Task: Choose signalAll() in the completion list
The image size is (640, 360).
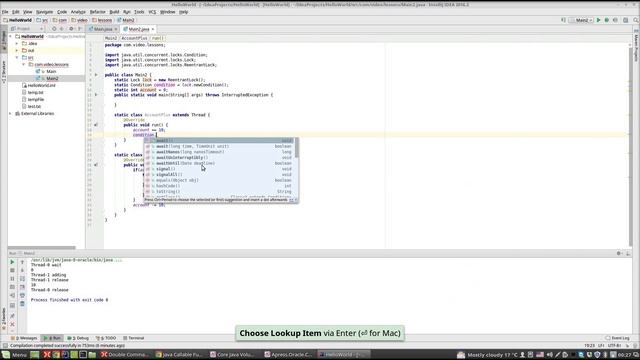Action: point(219,175)
